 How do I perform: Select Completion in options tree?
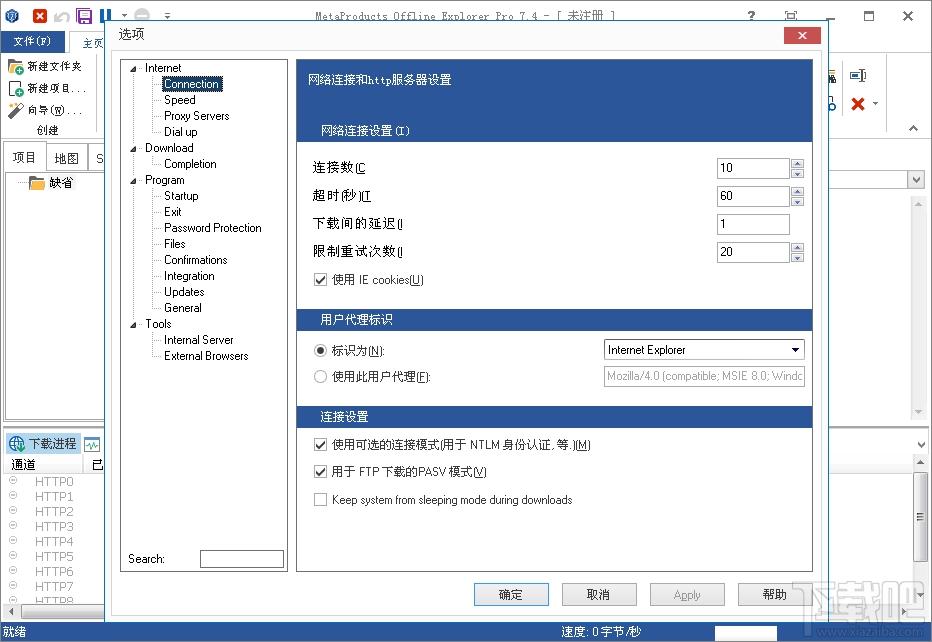[190, 164]
